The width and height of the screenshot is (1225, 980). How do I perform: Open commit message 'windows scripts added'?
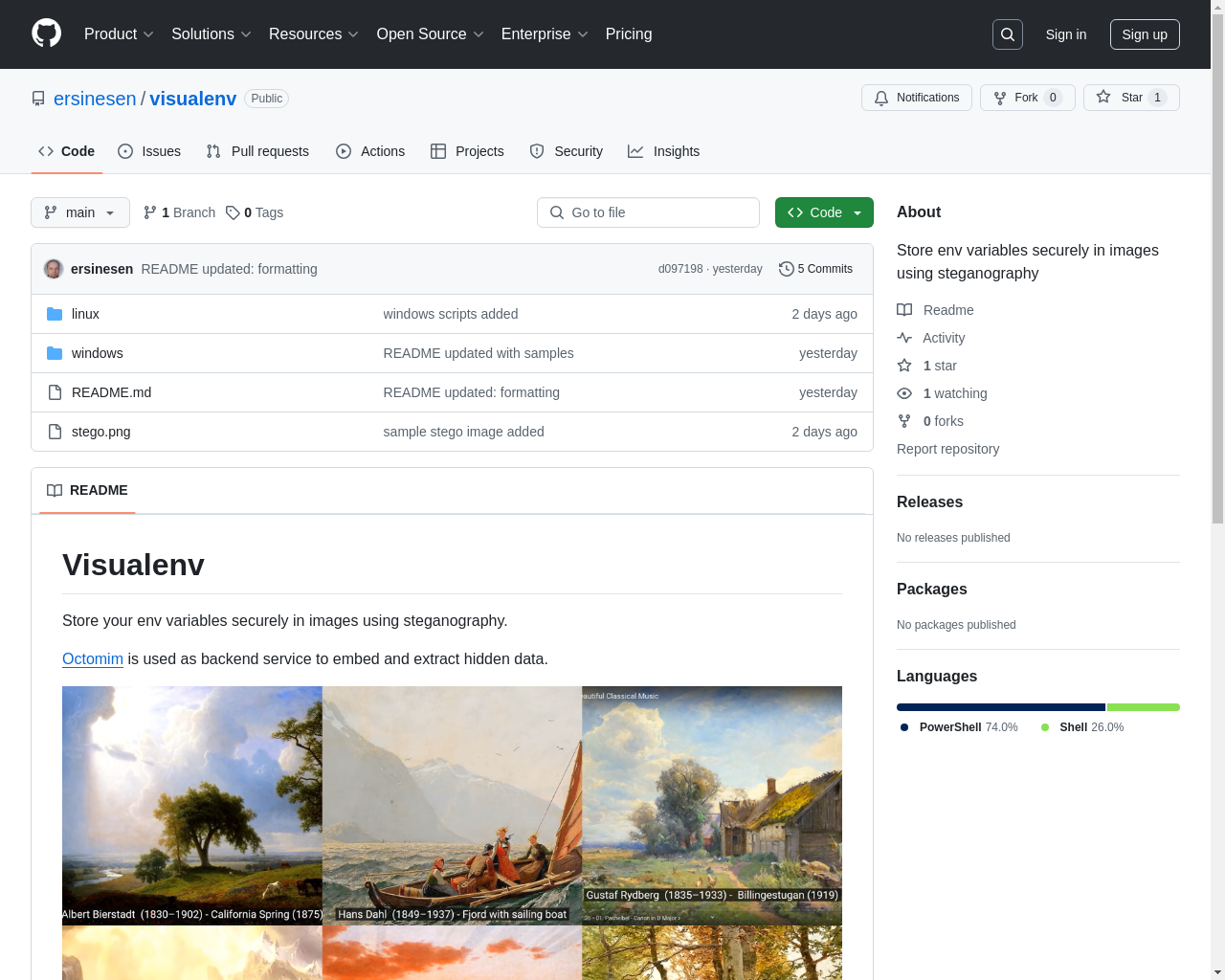point(451,314)
